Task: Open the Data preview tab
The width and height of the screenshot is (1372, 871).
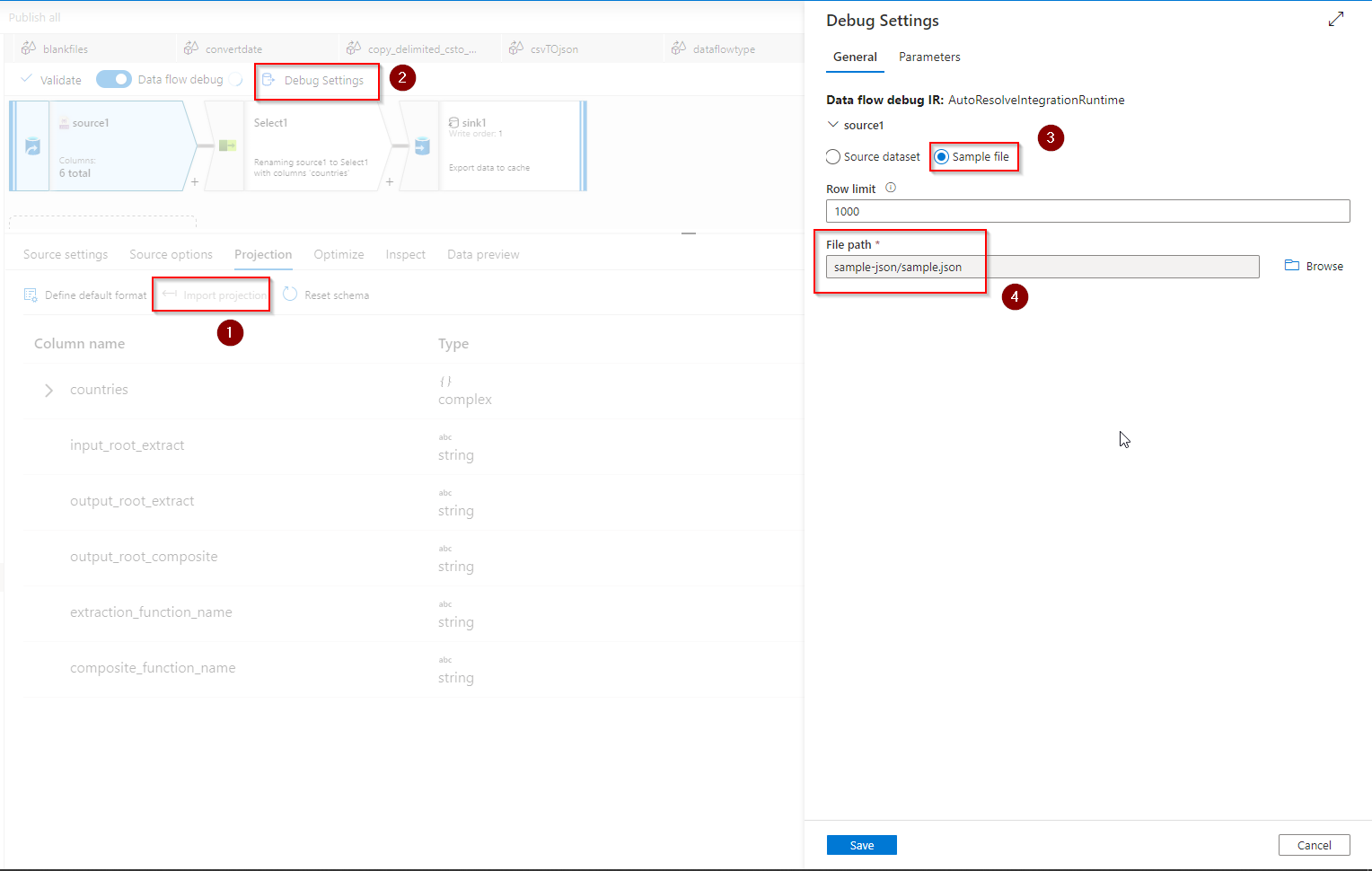Action: 483,254
